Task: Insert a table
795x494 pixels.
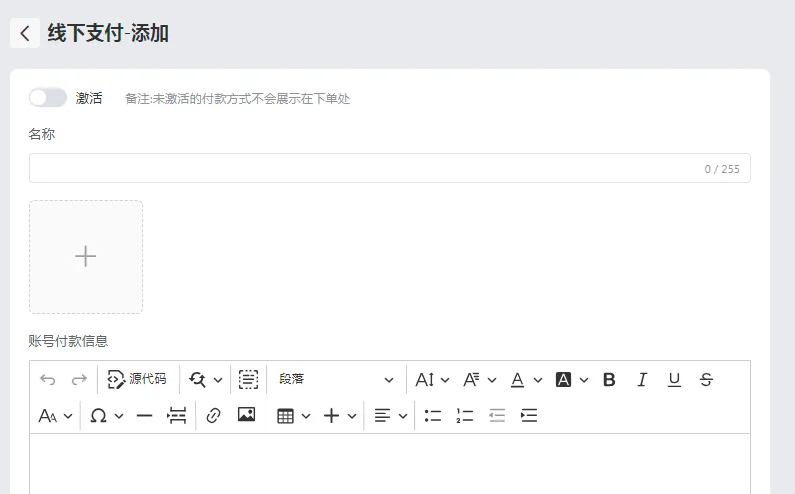Action: click(x=285, y=416)
